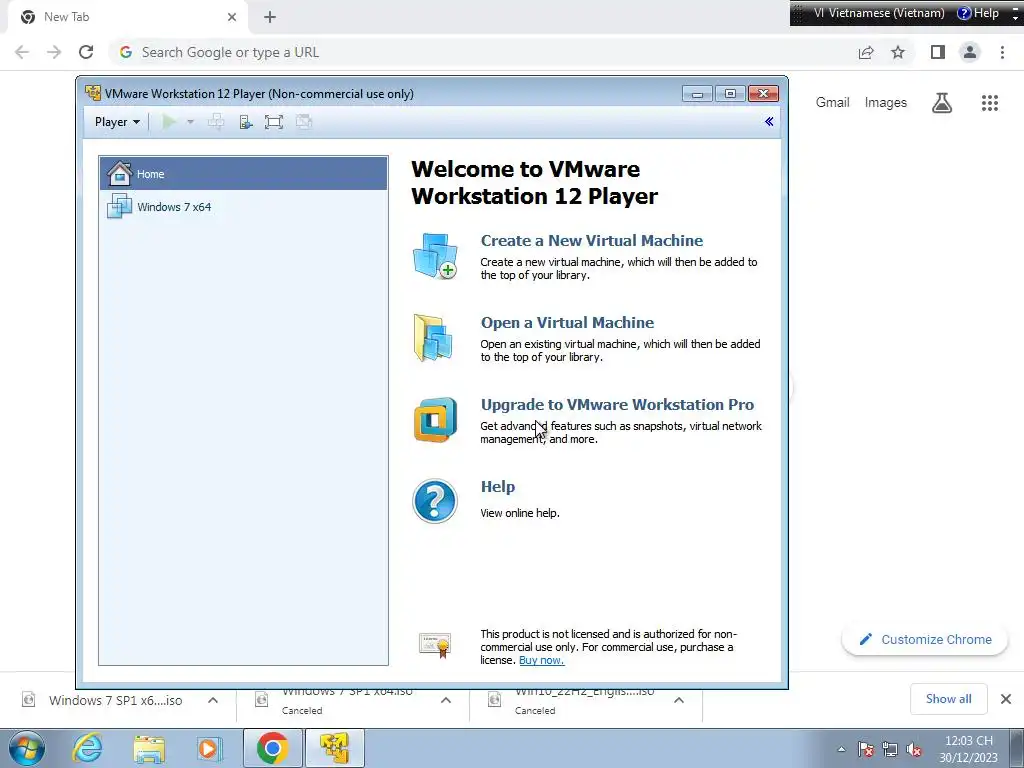
Task: Click Create a New Virtual Machine heading
Action: point(592,240)
